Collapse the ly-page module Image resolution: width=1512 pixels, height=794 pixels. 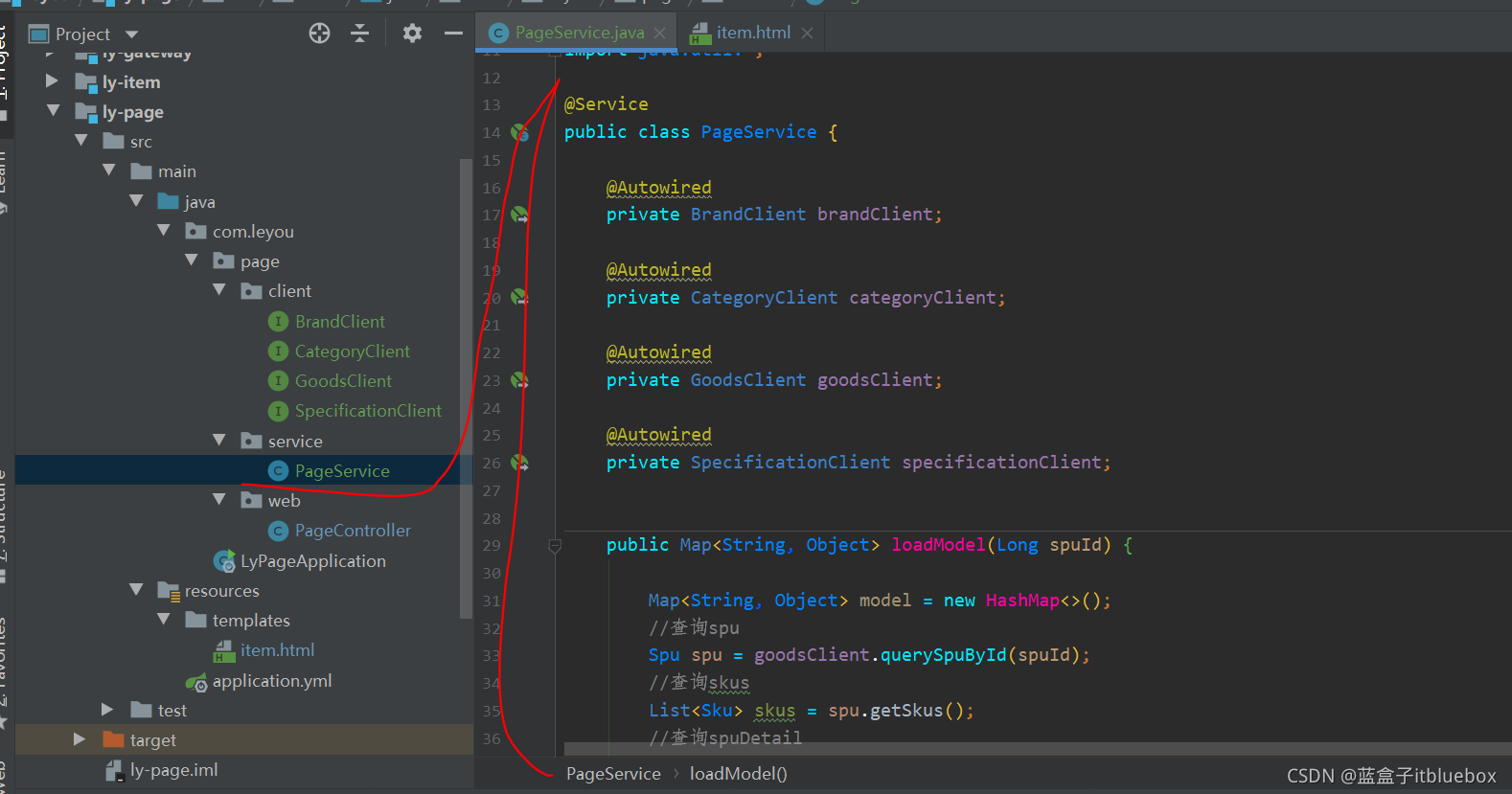(53, 111)
